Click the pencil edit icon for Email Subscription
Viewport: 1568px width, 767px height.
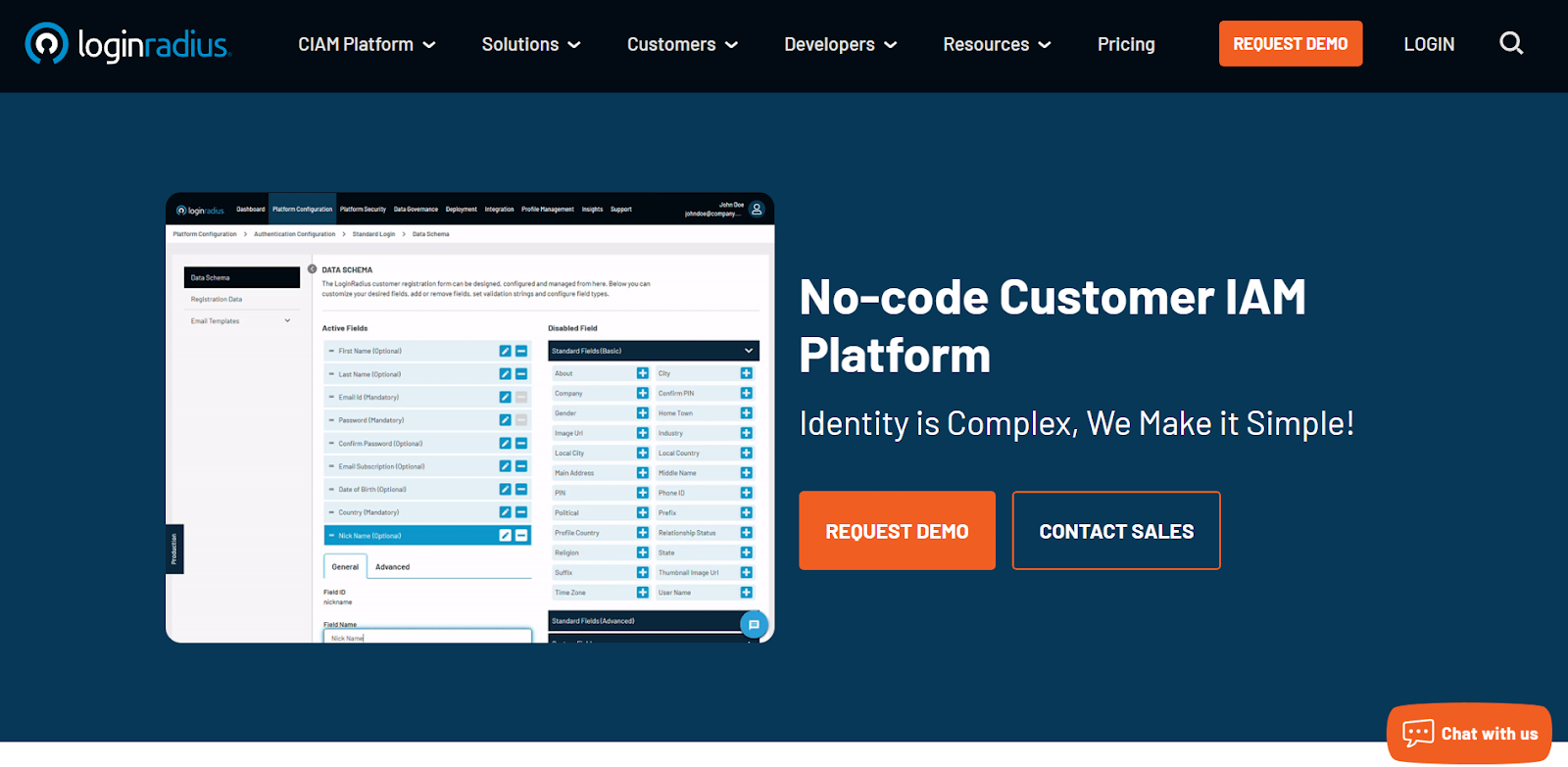[505, 466]
